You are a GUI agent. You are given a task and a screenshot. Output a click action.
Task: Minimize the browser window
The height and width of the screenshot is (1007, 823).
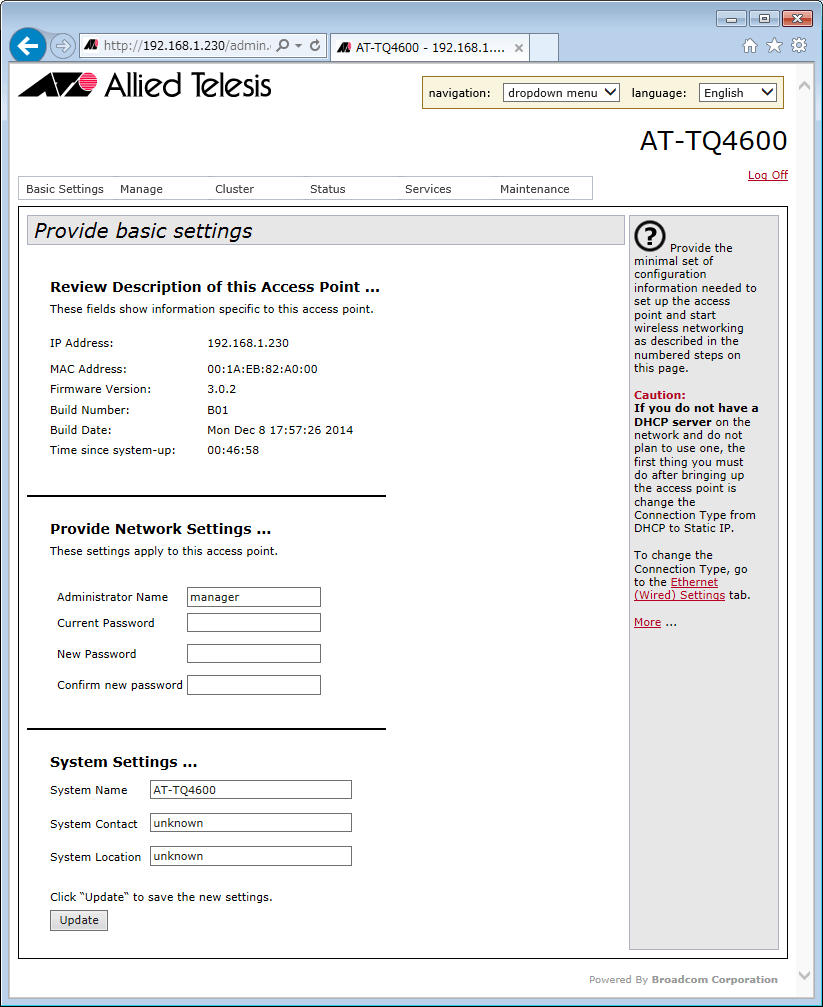pyautogui.click(x=731, y=19)
